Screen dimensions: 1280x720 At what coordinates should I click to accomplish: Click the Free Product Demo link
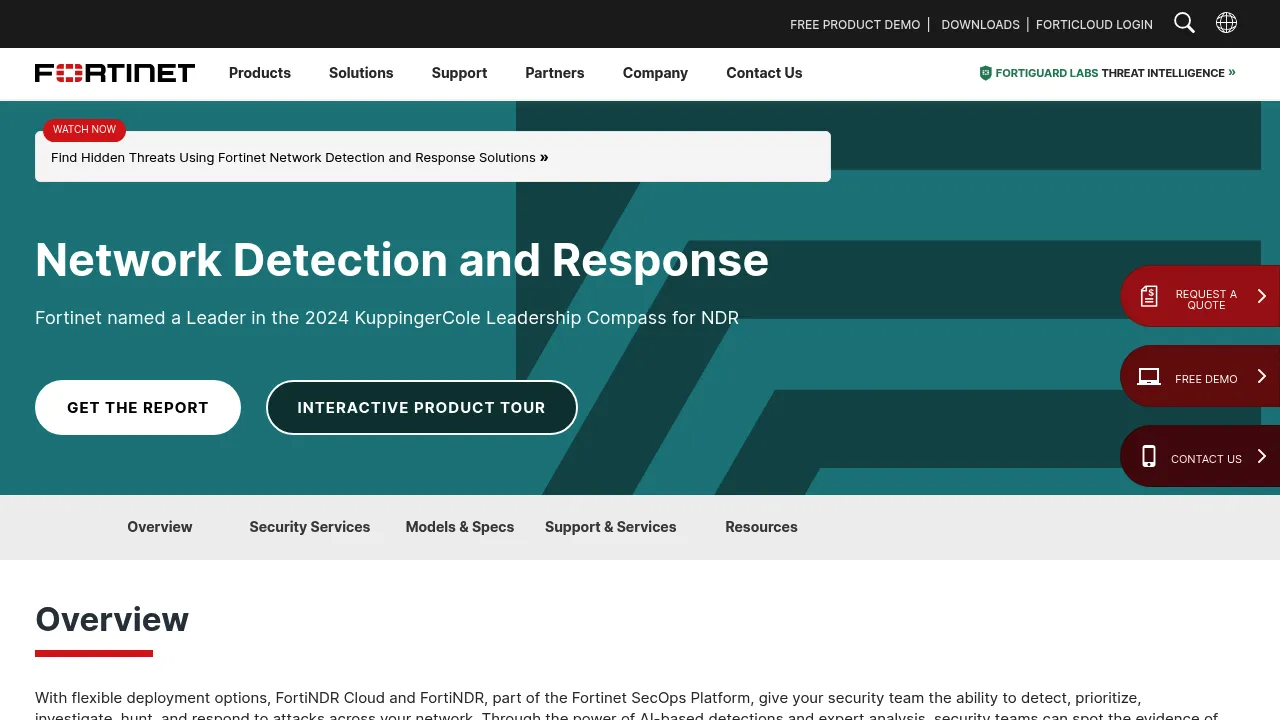(855, 24)
